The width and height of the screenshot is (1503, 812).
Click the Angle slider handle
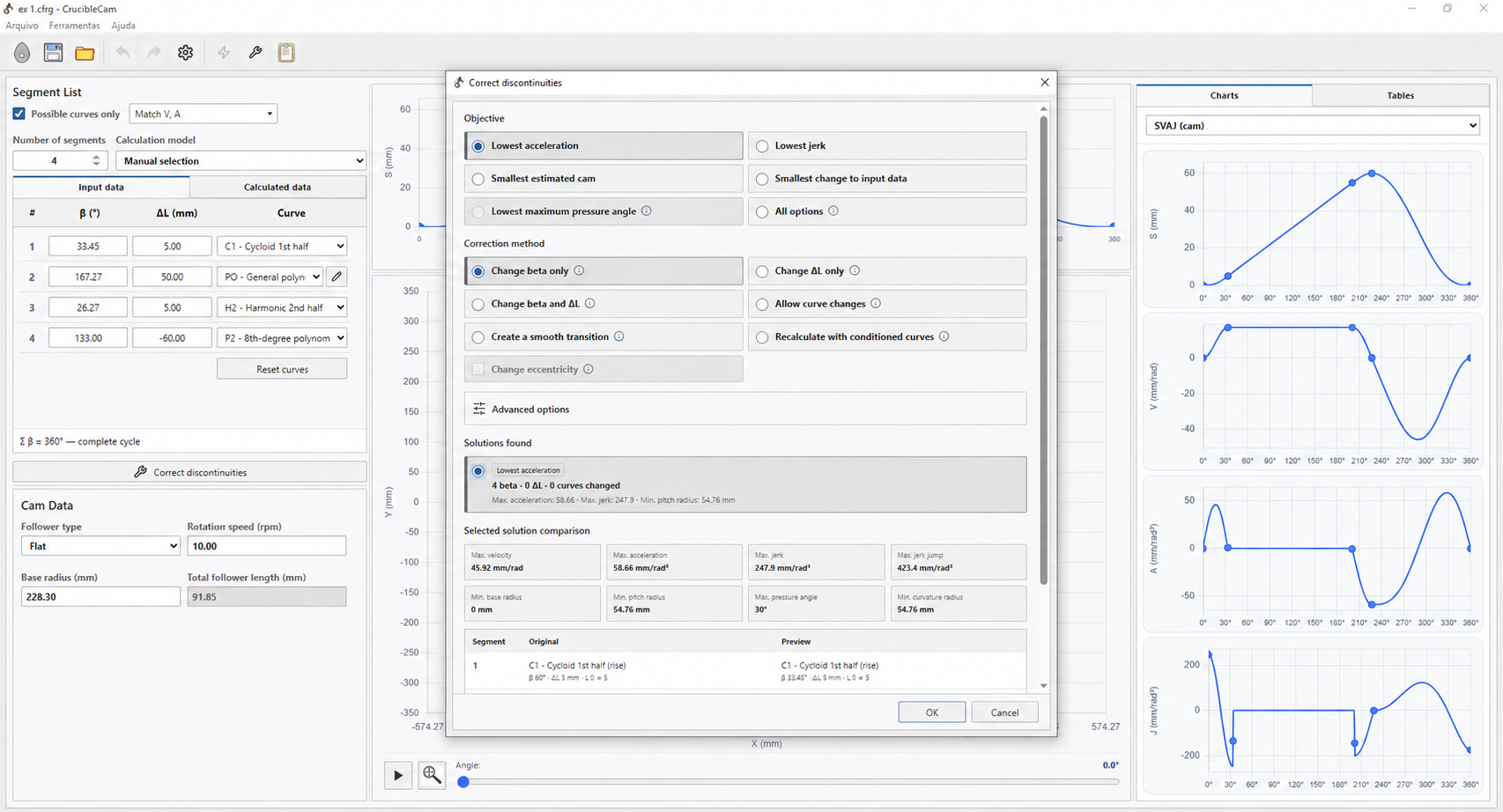463,782
